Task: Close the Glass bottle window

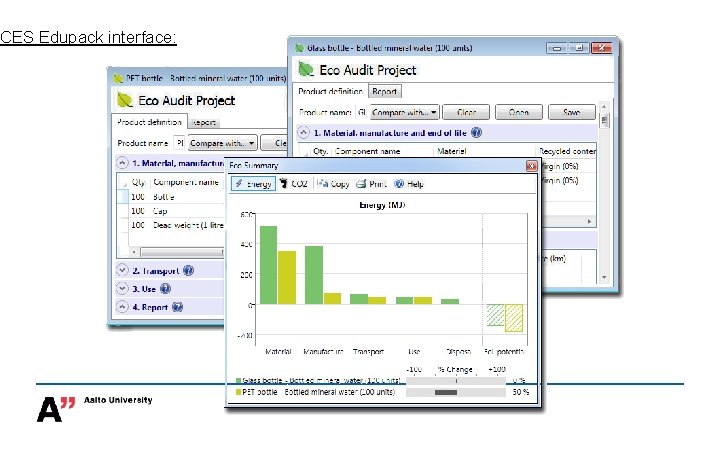Action: pos(601,48)
